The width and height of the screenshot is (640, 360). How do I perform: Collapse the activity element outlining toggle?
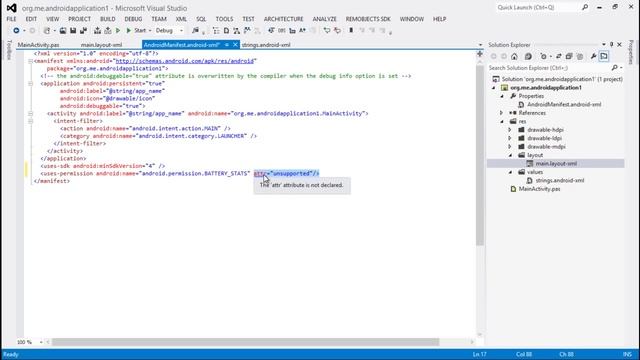[31, 113]
